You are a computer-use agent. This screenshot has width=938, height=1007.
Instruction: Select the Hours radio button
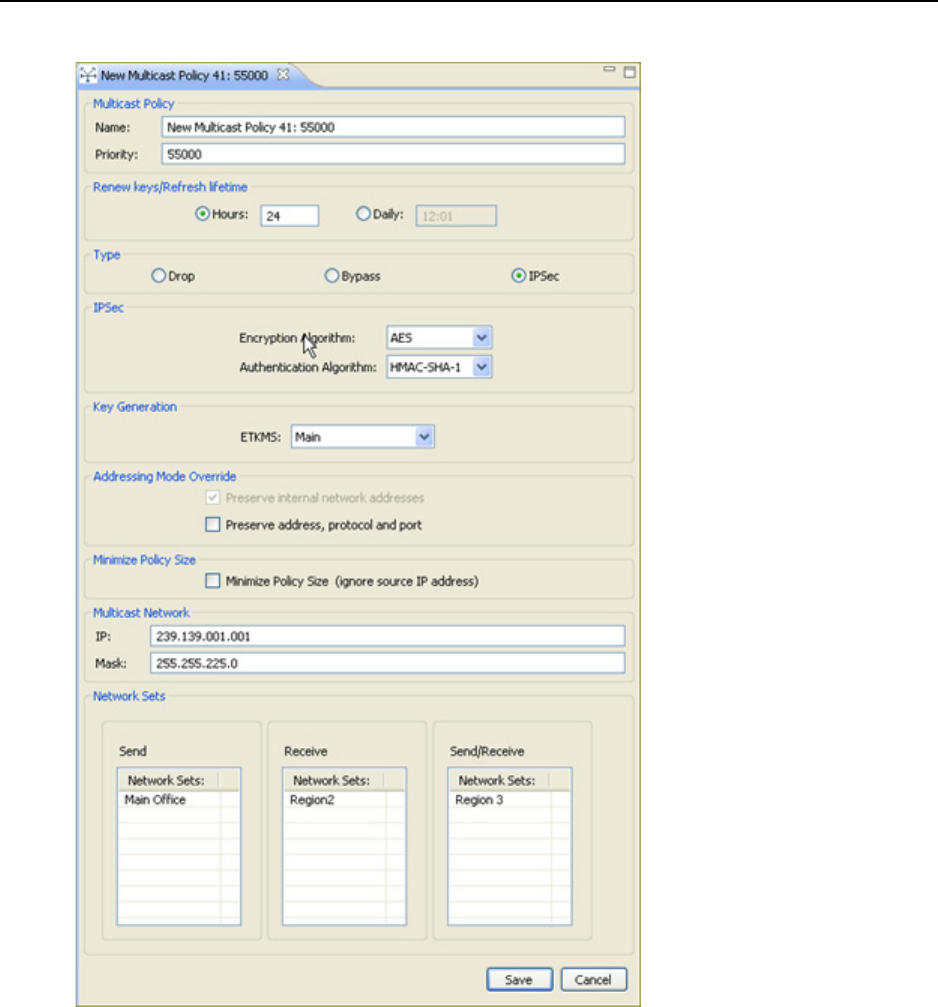coord(202,214)
